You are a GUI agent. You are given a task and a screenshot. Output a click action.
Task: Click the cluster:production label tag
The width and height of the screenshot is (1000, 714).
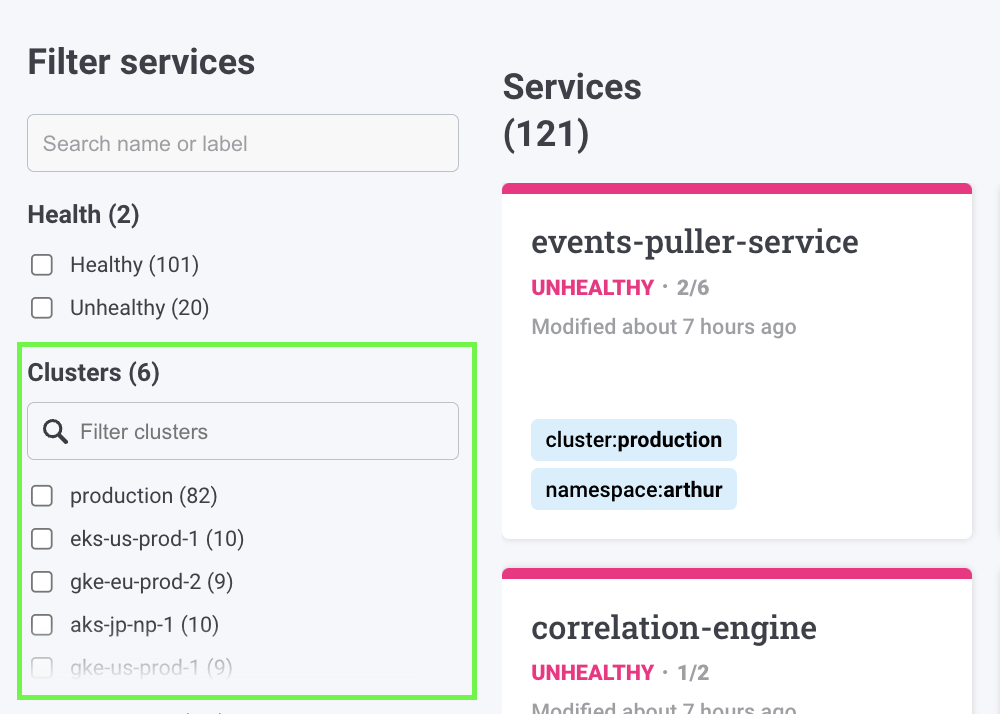633,440
